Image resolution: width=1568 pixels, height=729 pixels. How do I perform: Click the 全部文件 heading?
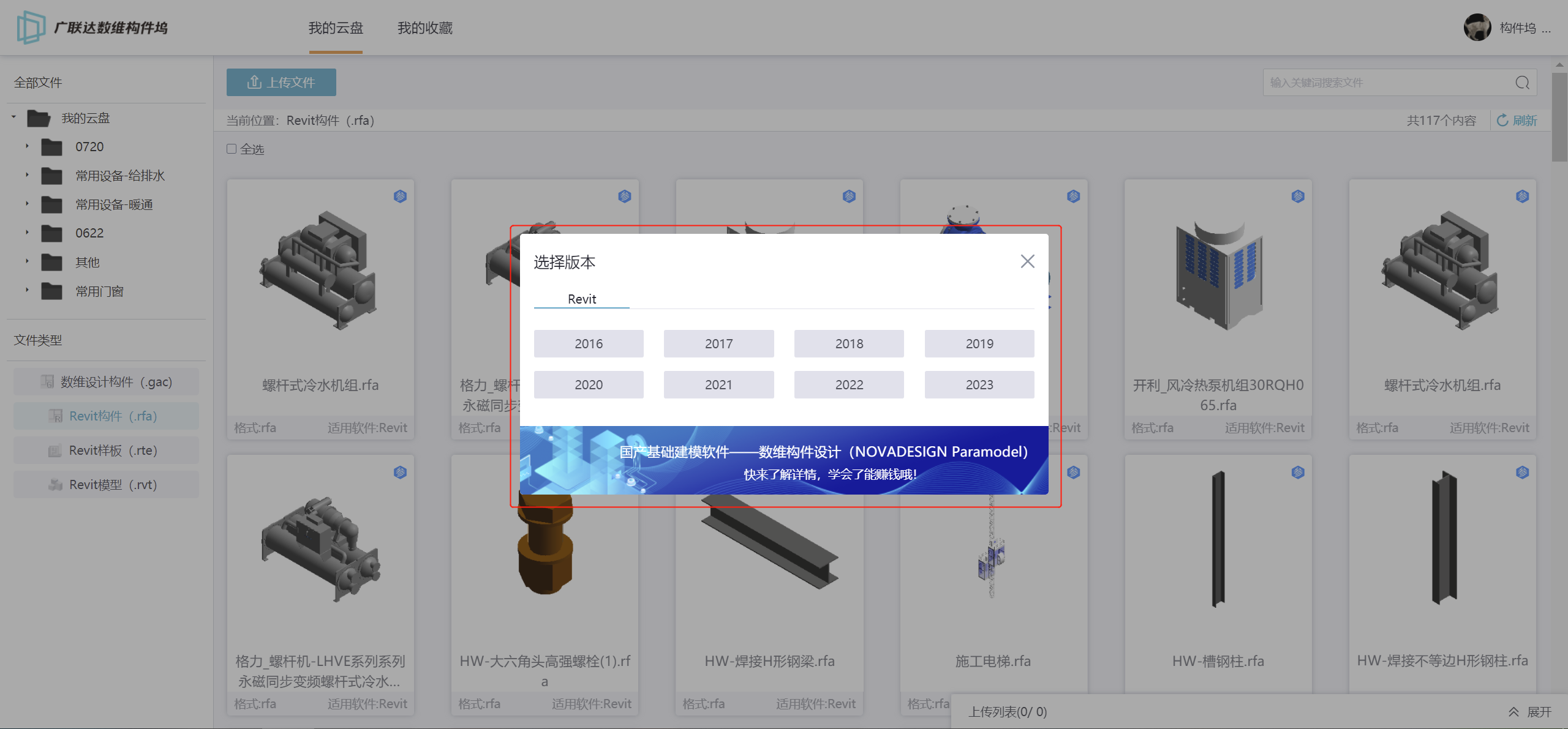click(38, 83)
